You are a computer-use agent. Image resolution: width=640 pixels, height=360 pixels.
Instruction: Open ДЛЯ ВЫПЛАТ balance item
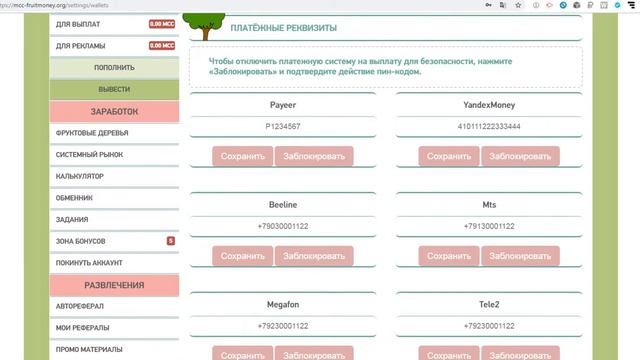(114, 24)
